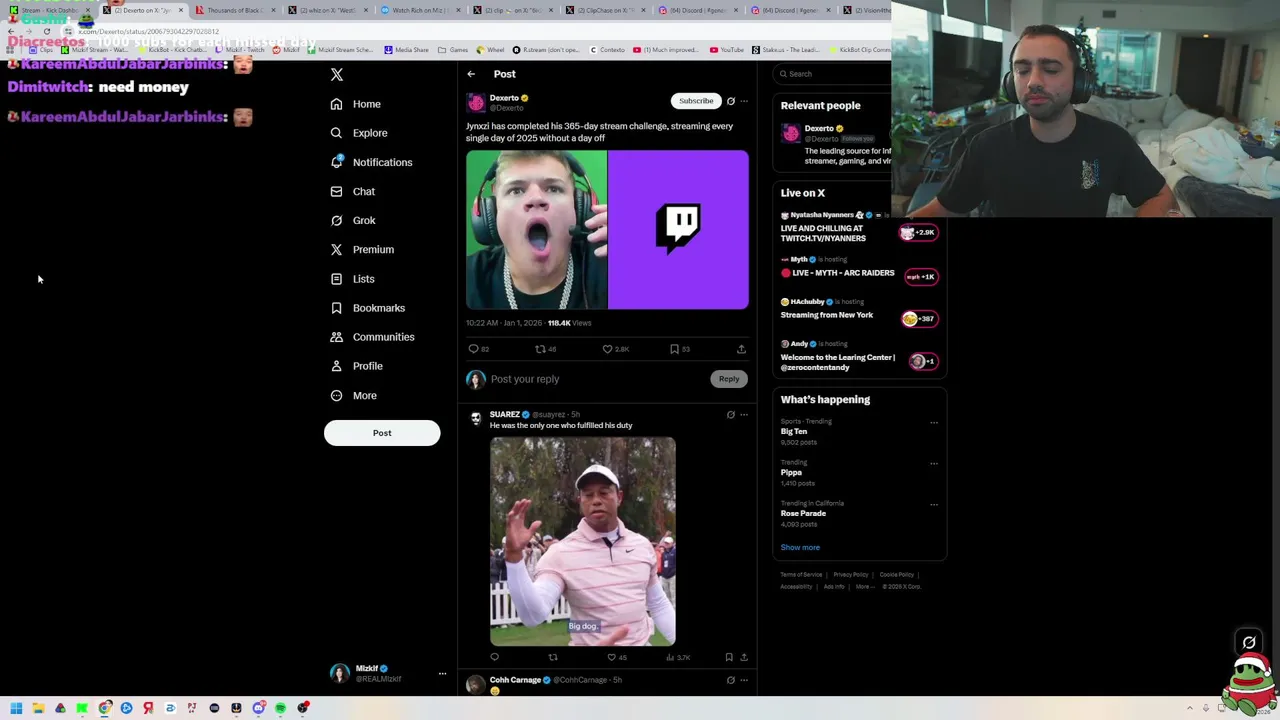This screenshot has width=1280, height=720.
Task: Open Nyatasha Nyanners live stream entry
Action: (860, 229)
